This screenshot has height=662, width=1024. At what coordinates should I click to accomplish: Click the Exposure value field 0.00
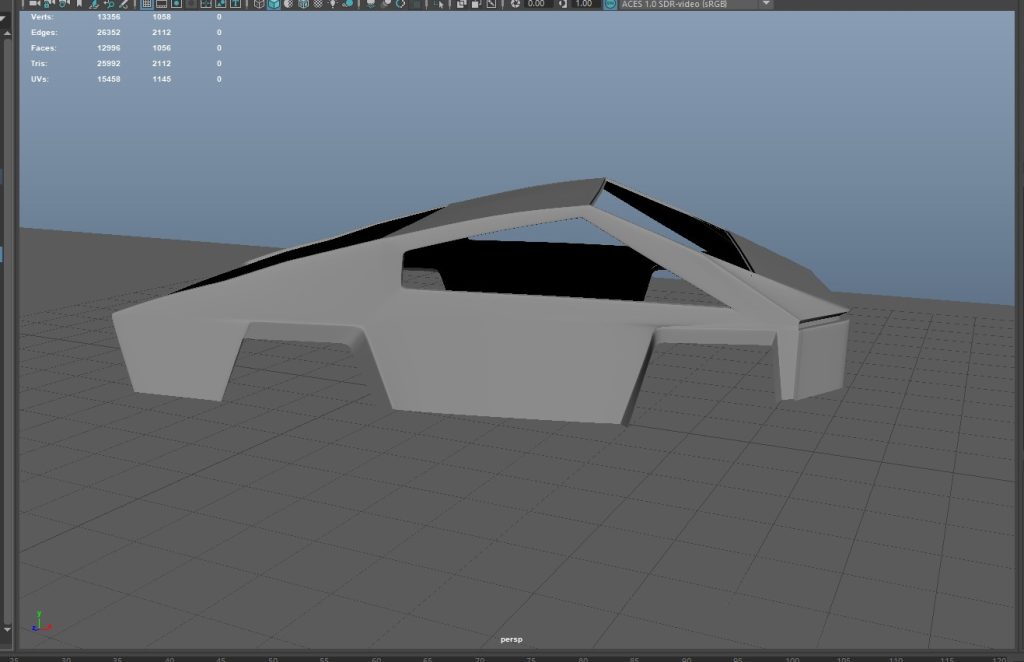[x=537, y=4]
